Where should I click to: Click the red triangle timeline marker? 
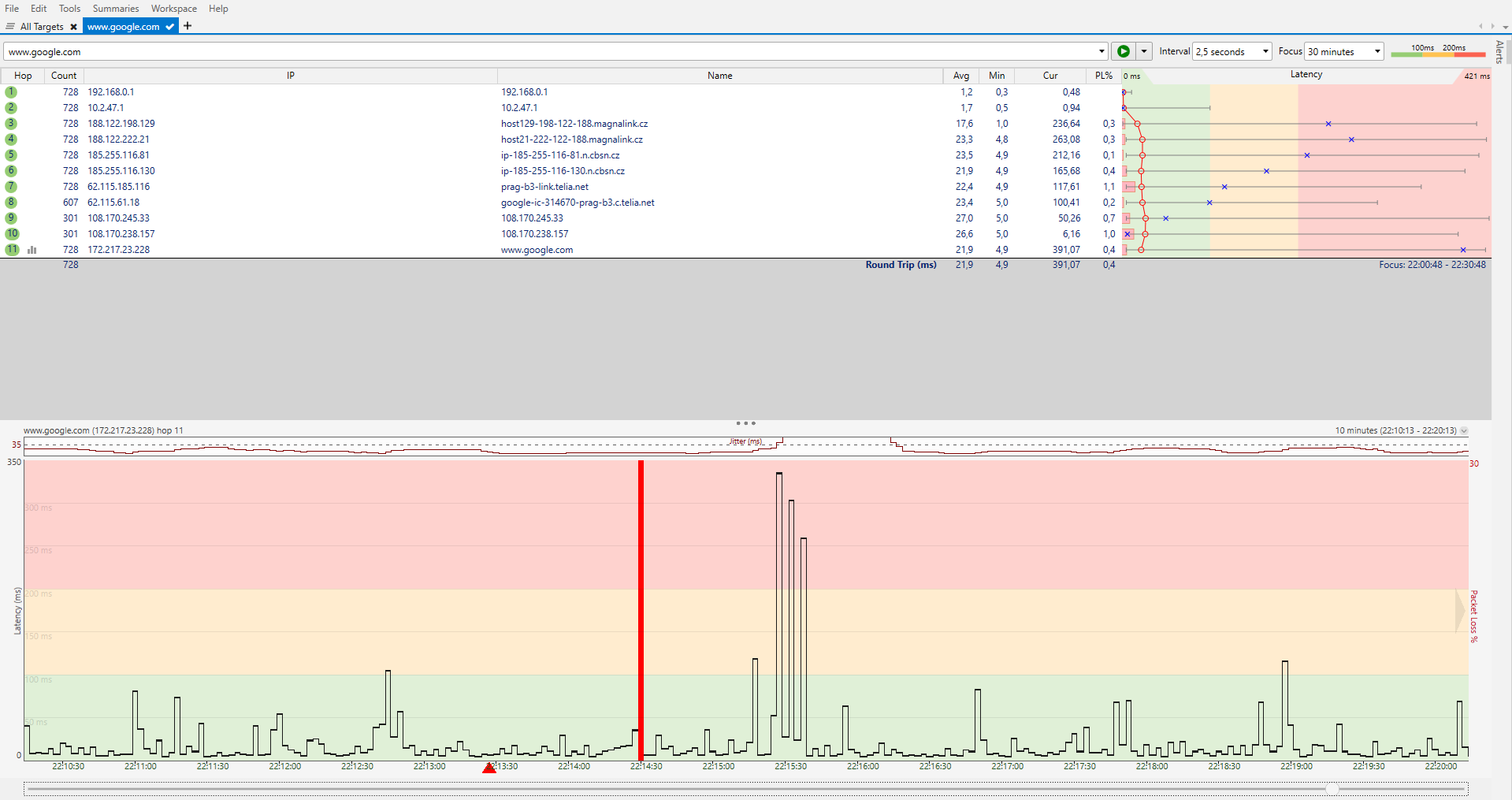point(489,768)
